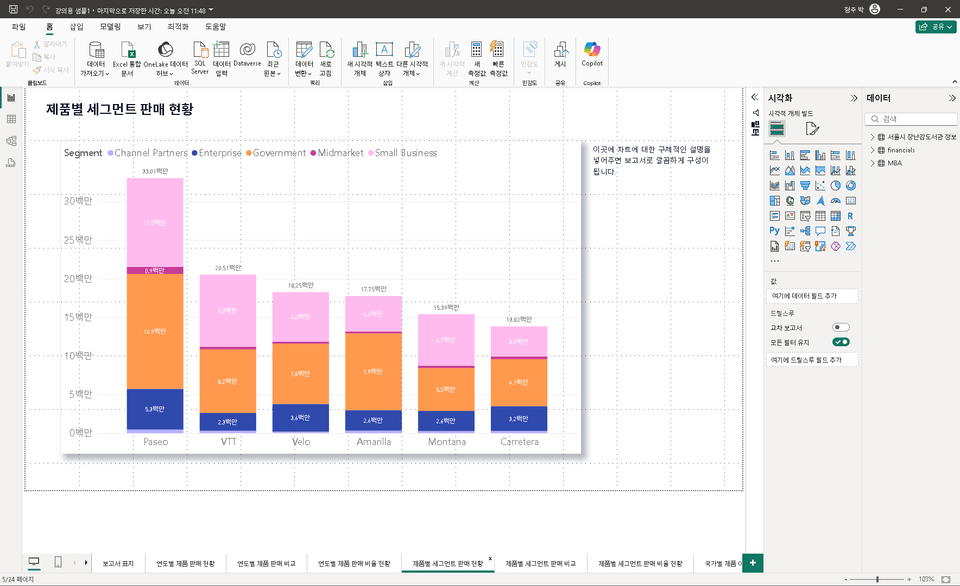Open OneLake 데이터 허브 dropdown
The width and height of the screenshot is (960, 586).
tap(165, 59)
